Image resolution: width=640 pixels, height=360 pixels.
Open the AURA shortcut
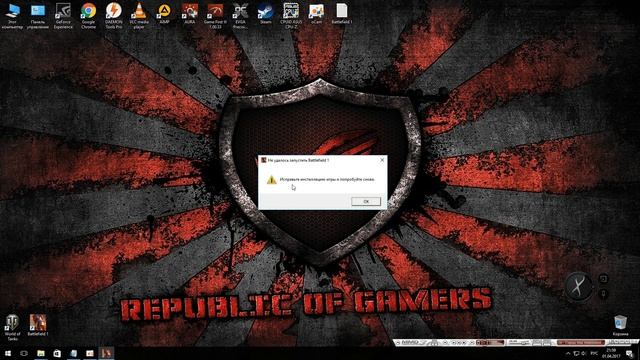click(x=190, y=13)
